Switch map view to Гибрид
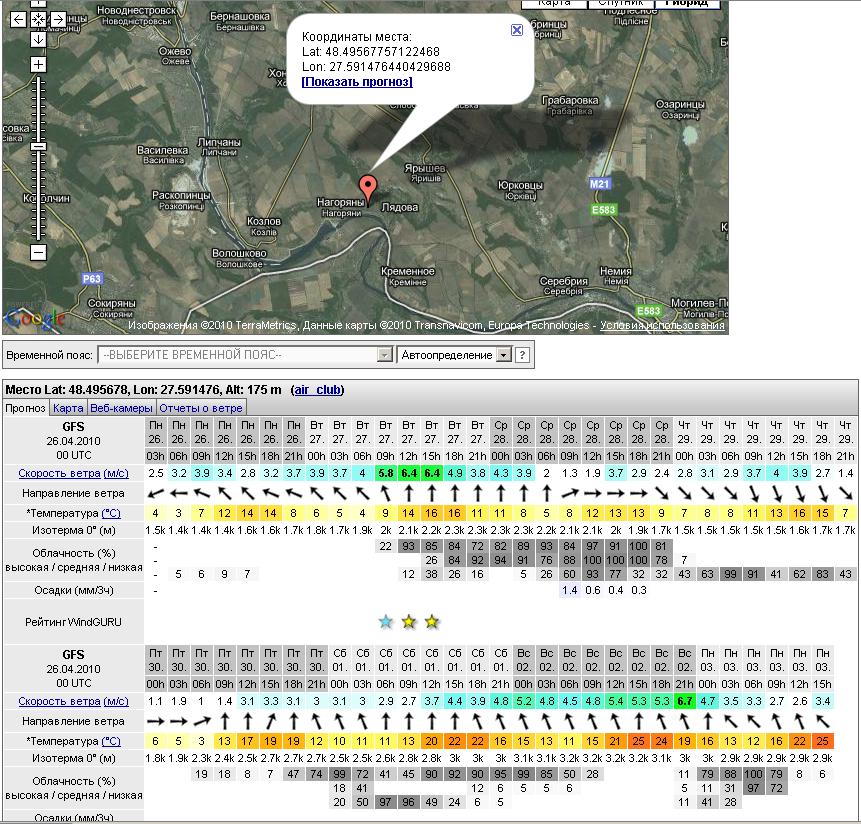Viewport: 861px width, 824px height. 687,4
